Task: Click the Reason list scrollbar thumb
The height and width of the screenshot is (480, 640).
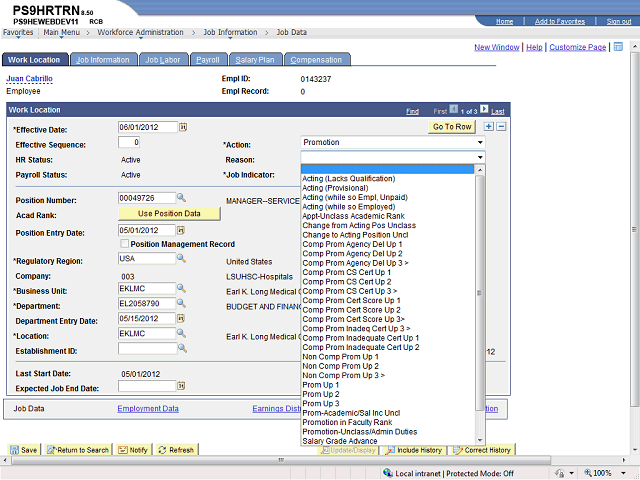Action: (480, 293)
